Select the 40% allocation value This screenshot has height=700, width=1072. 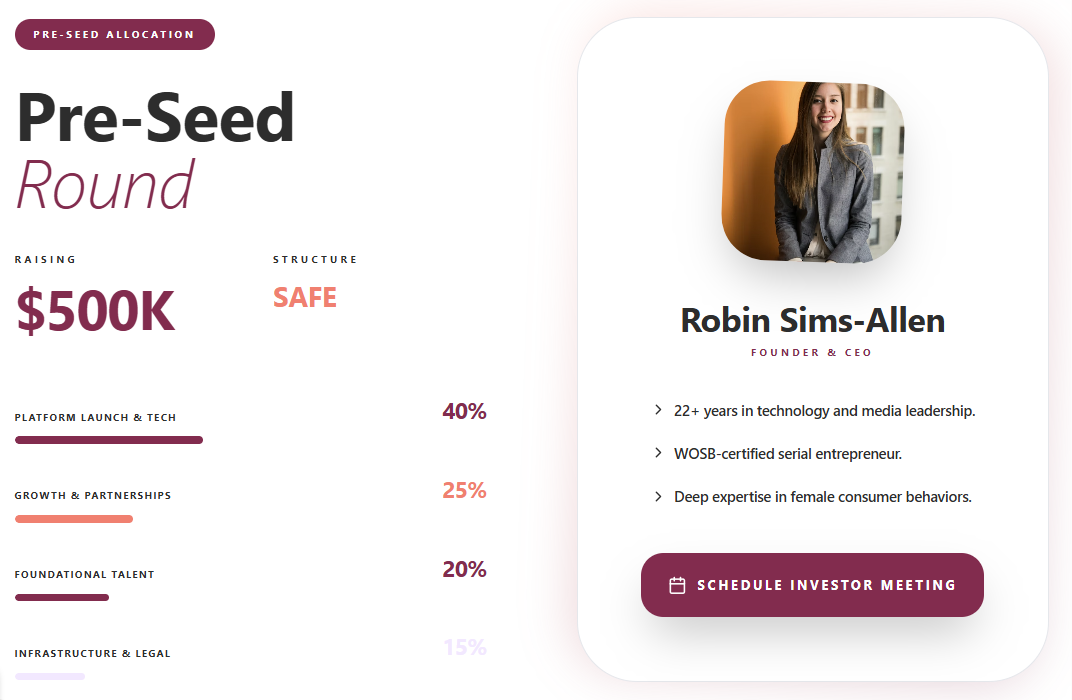(464, 412)
